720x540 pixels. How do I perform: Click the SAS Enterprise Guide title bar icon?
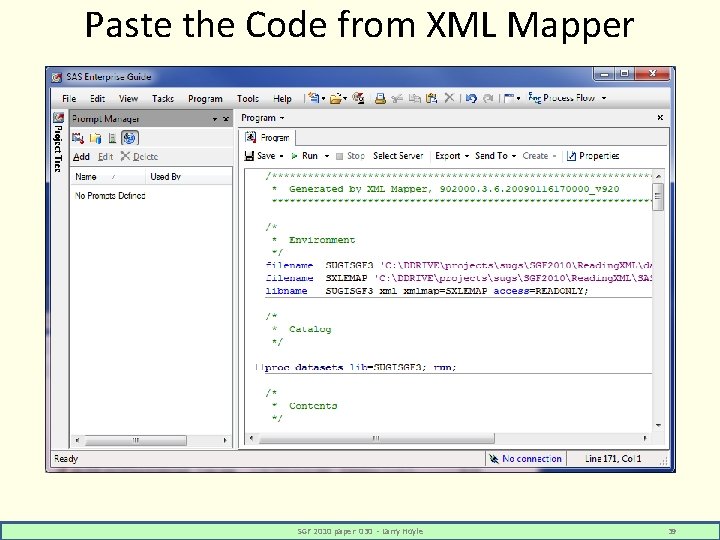[x=57, y=77]
